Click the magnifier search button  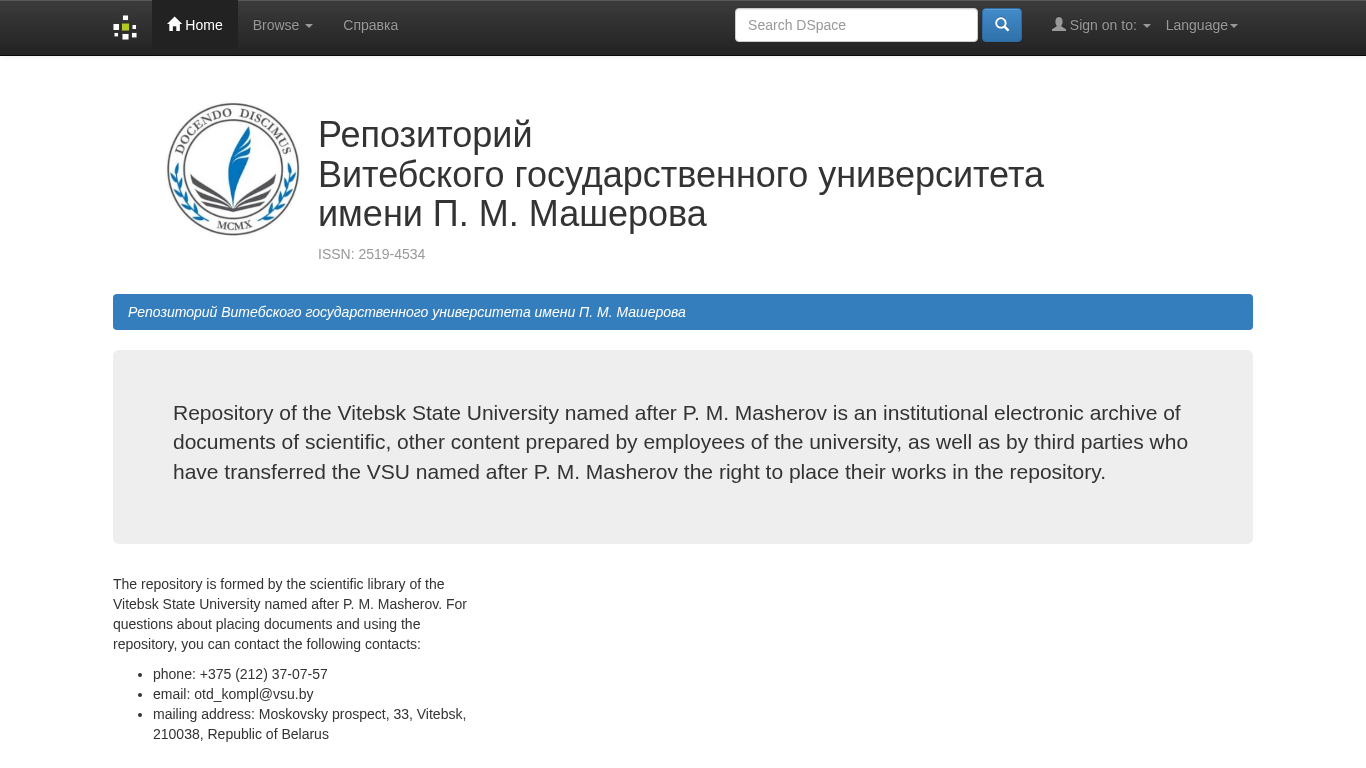click(1002, 25)
